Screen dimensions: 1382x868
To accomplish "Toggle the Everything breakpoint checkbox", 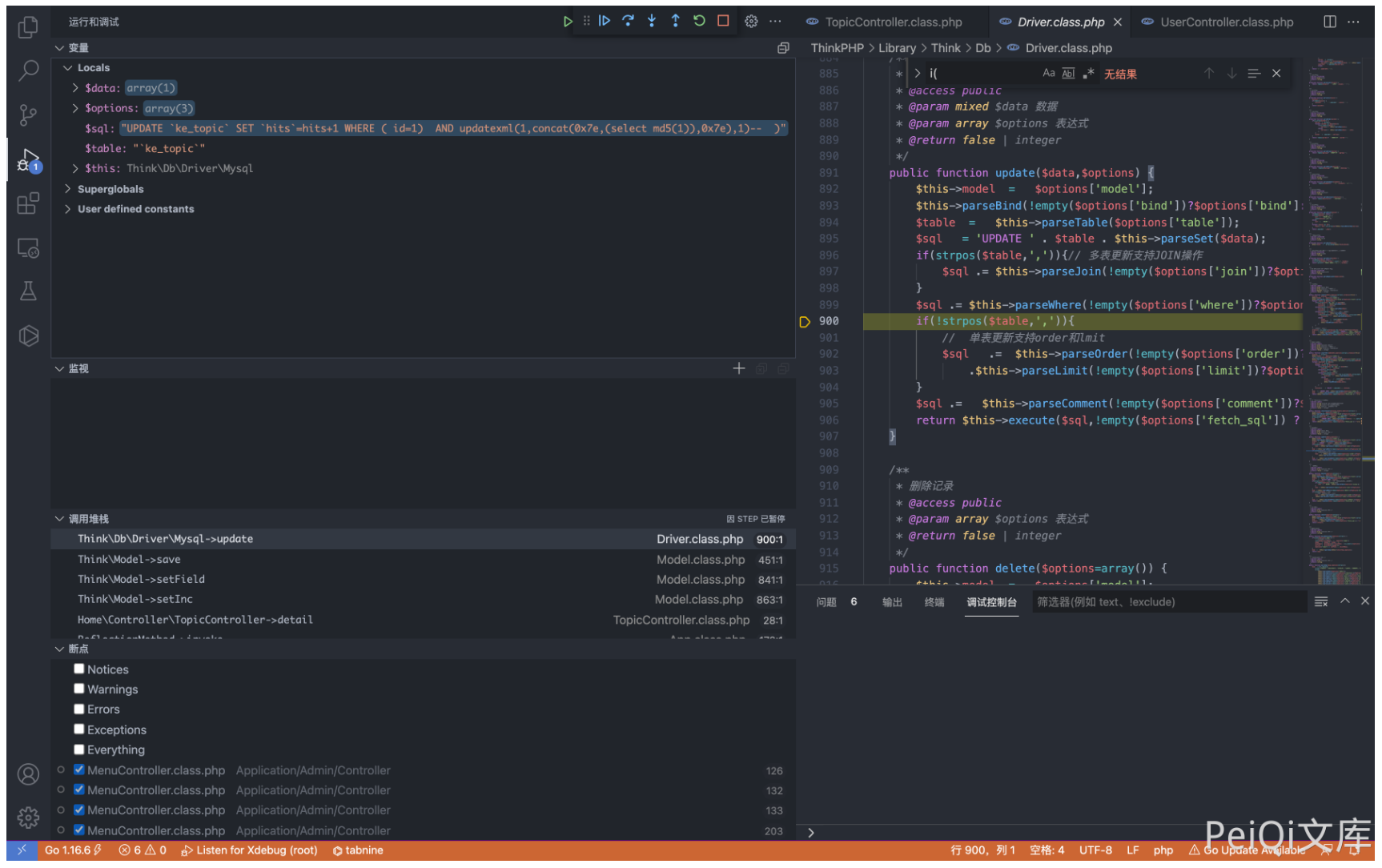I will tap(79, 749).
